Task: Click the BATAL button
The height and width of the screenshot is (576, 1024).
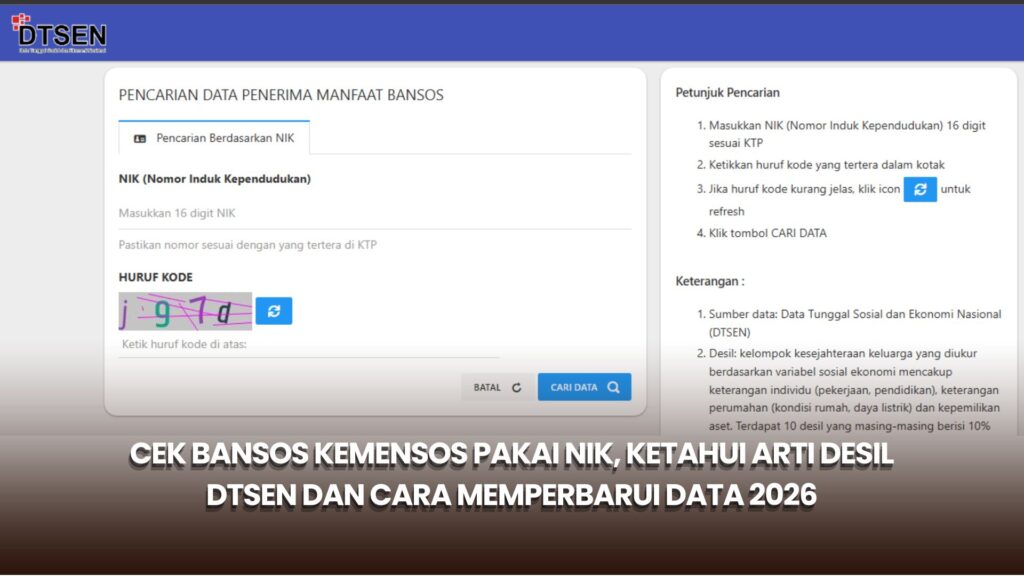Action: point(498,387)
